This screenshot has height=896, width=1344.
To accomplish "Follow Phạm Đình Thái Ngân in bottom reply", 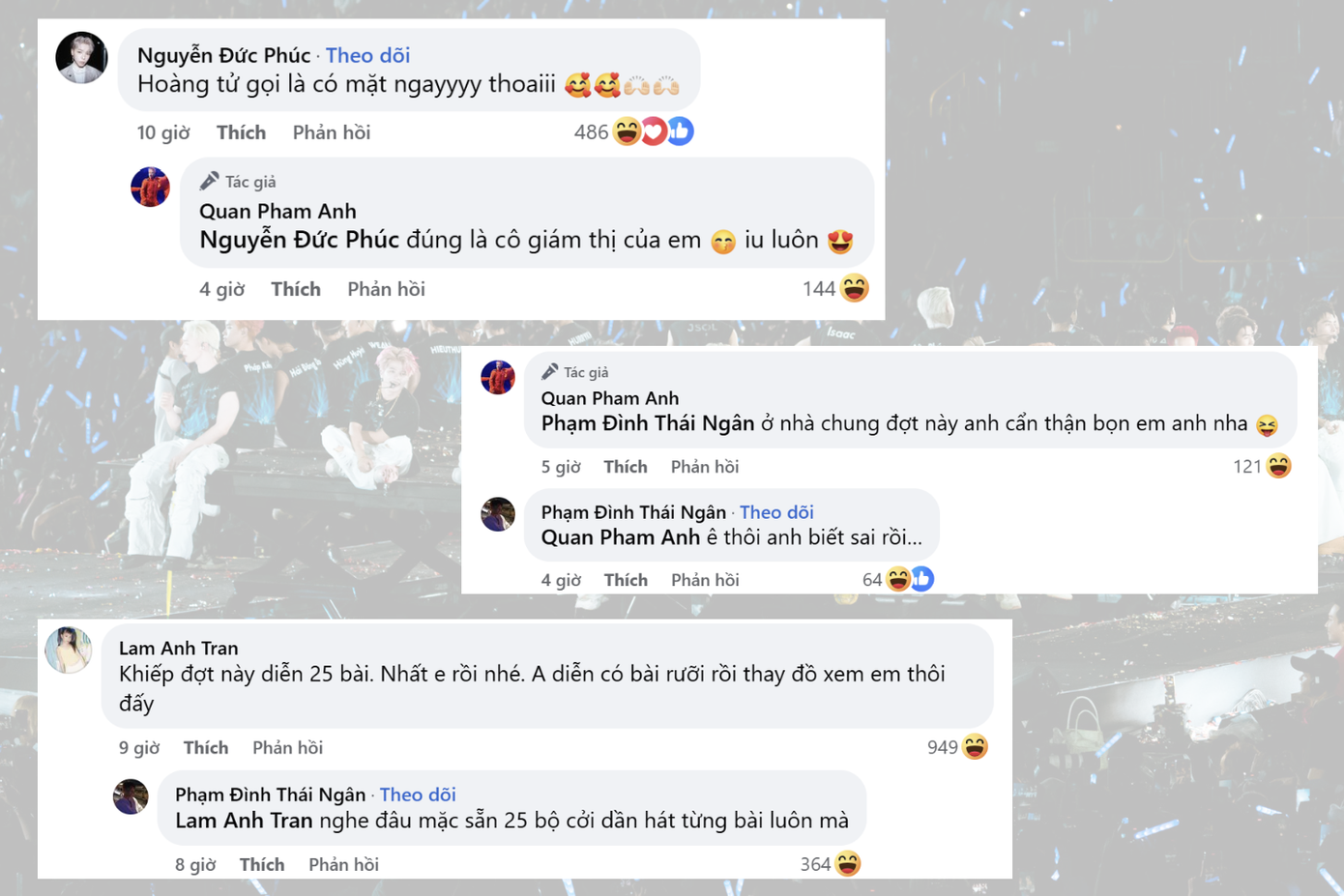I will pyautogui.click(x=417, y=795).
